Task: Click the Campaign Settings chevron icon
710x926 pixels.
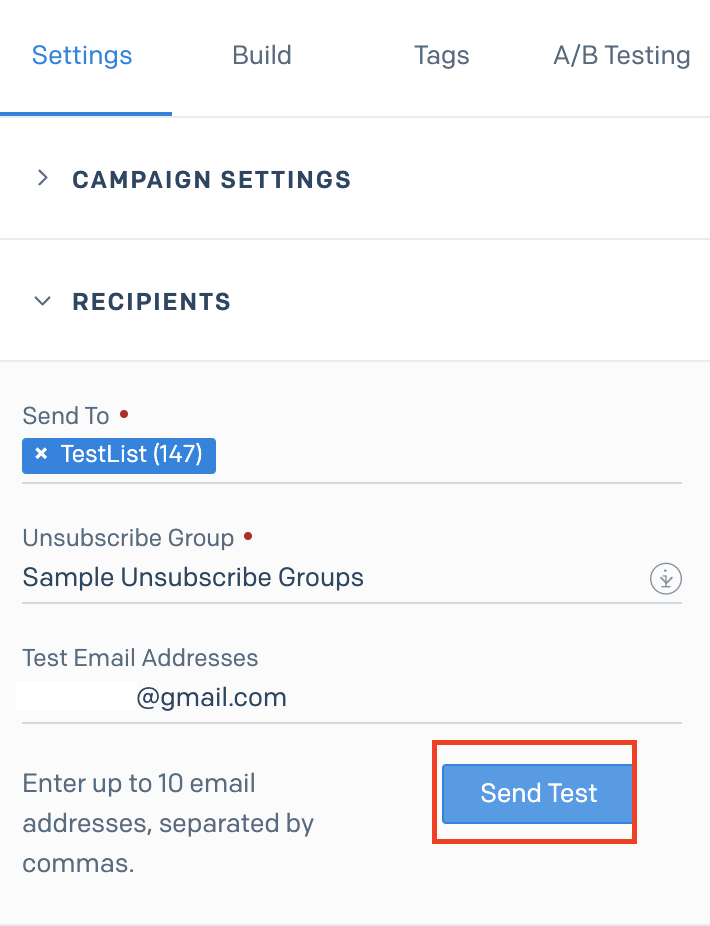Action: pyautogui.click(x=42, y=178)
